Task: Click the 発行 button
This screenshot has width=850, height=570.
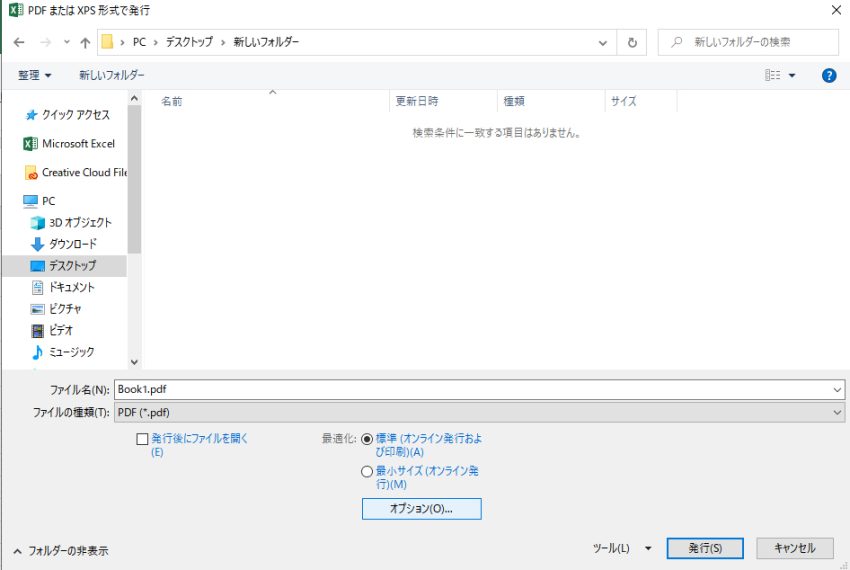Action: 705,548
